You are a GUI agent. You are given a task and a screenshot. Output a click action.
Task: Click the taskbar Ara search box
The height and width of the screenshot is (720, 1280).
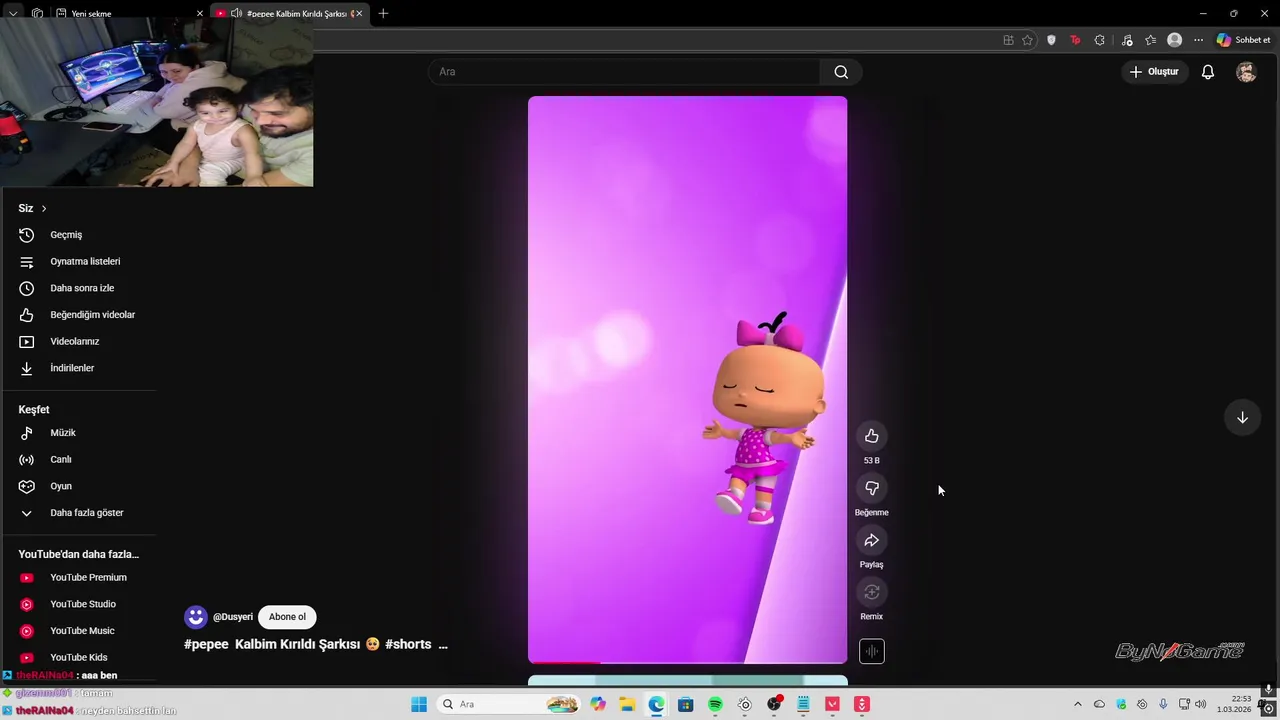tap(509, 704)
